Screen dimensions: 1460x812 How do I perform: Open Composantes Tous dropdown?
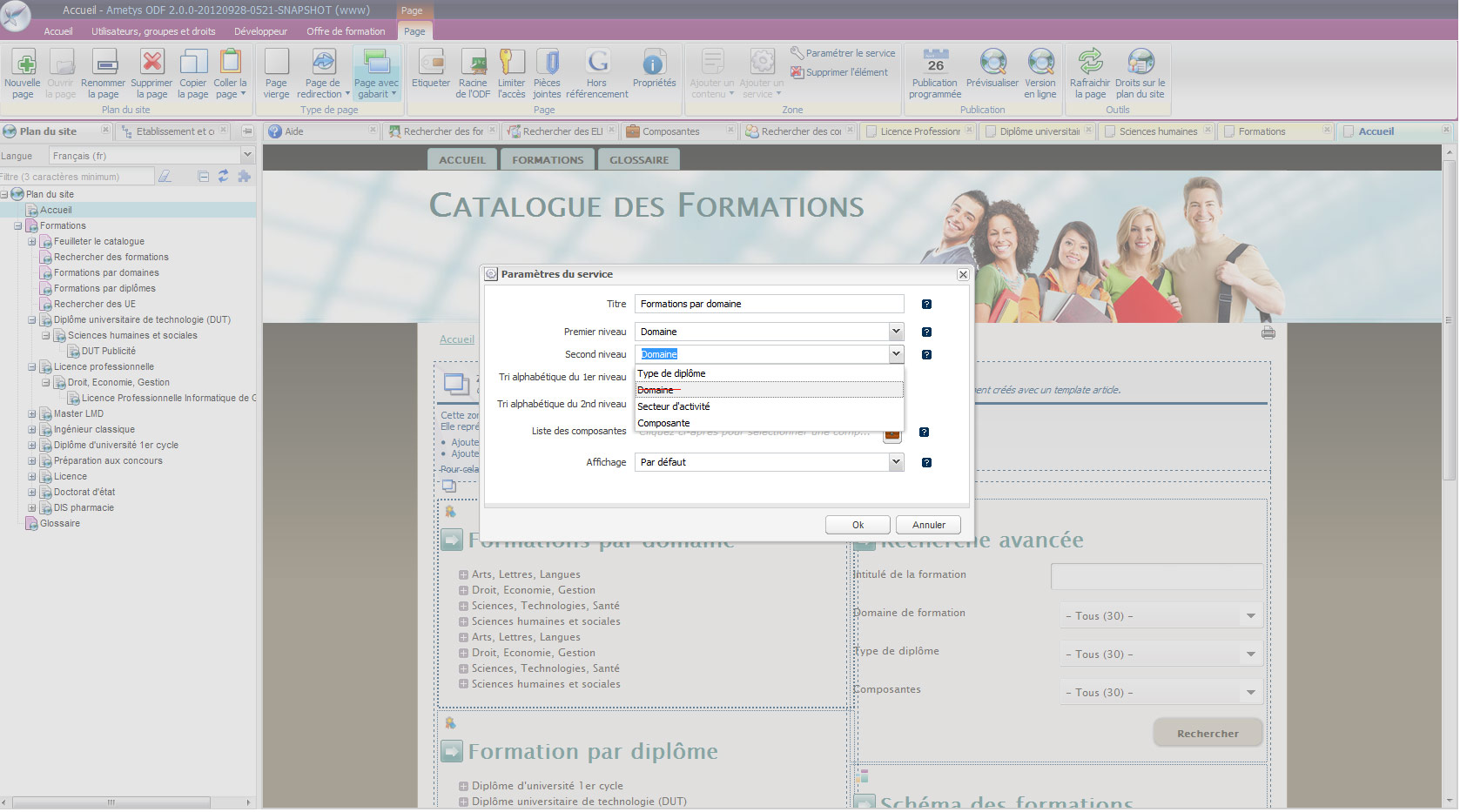pos(1161,693)
